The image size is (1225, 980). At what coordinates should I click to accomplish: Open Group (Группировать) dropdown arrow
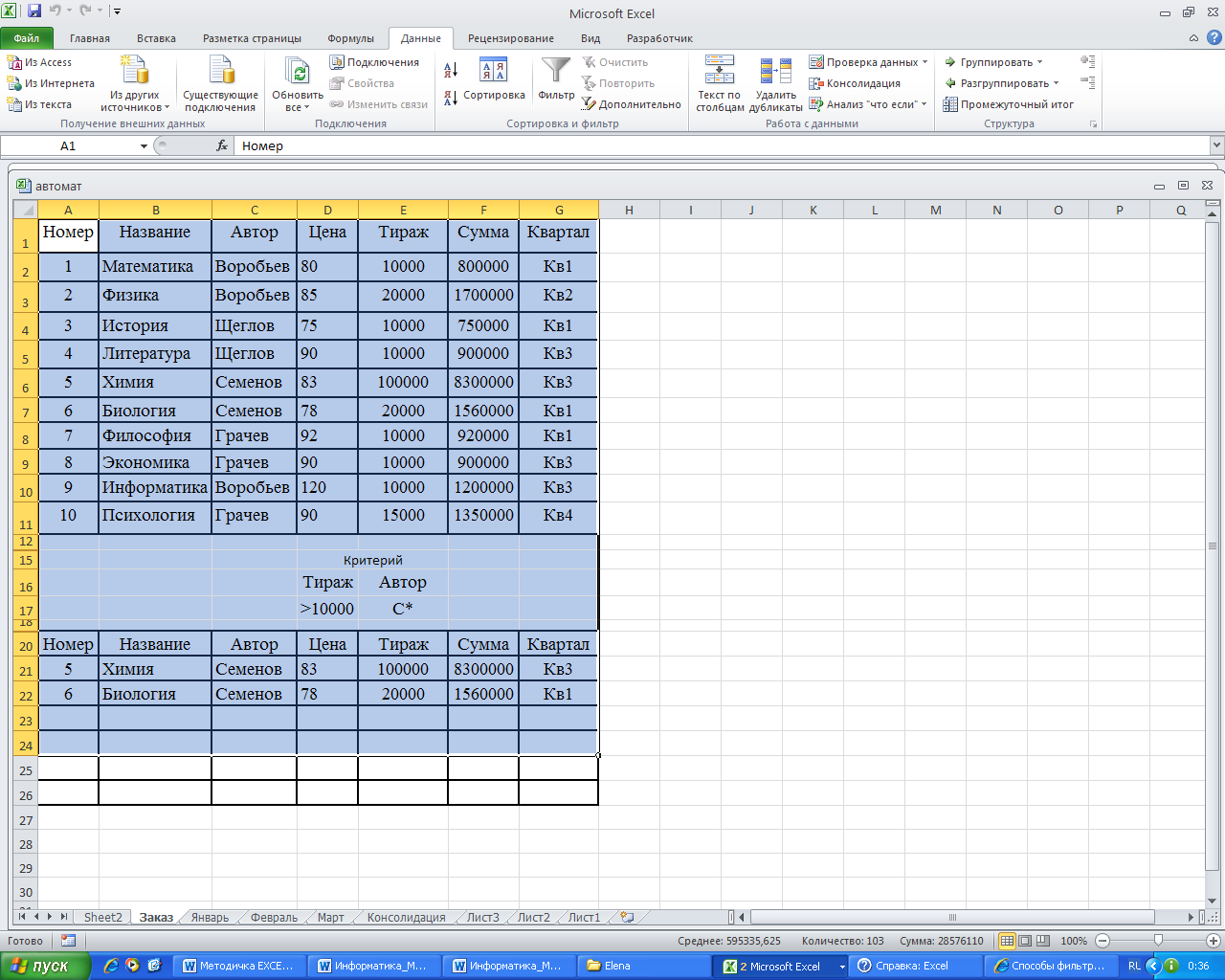1040,62
